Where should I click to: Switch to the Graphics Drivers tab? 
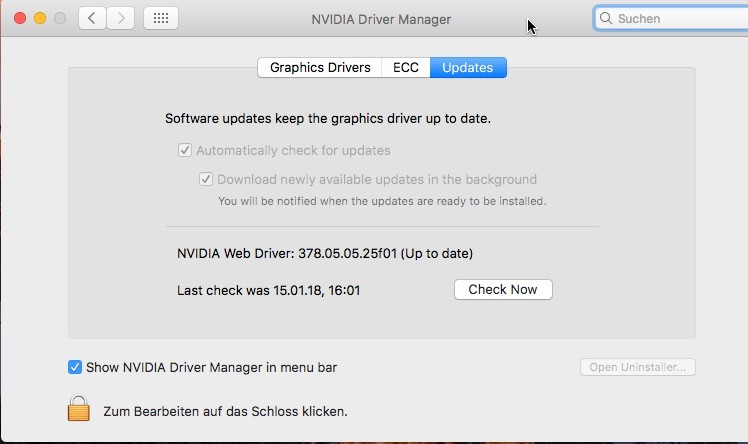tap(320, 68)
